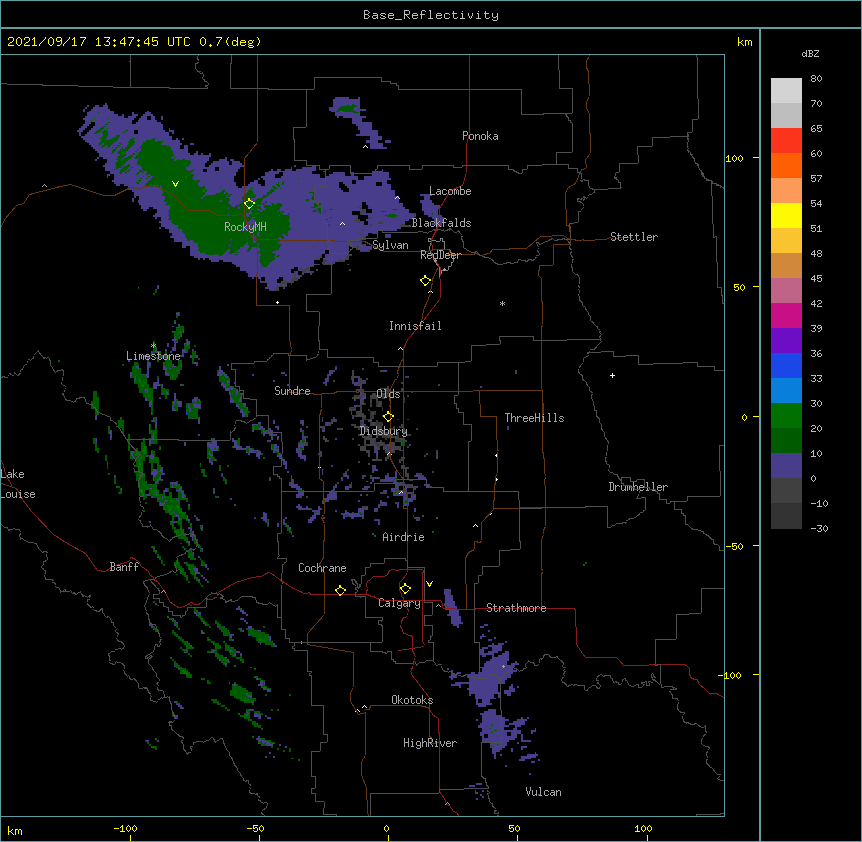Click the white asterisk east of Innisfail
The width and height of the screenshot is (862, 842).
point(502,304)
